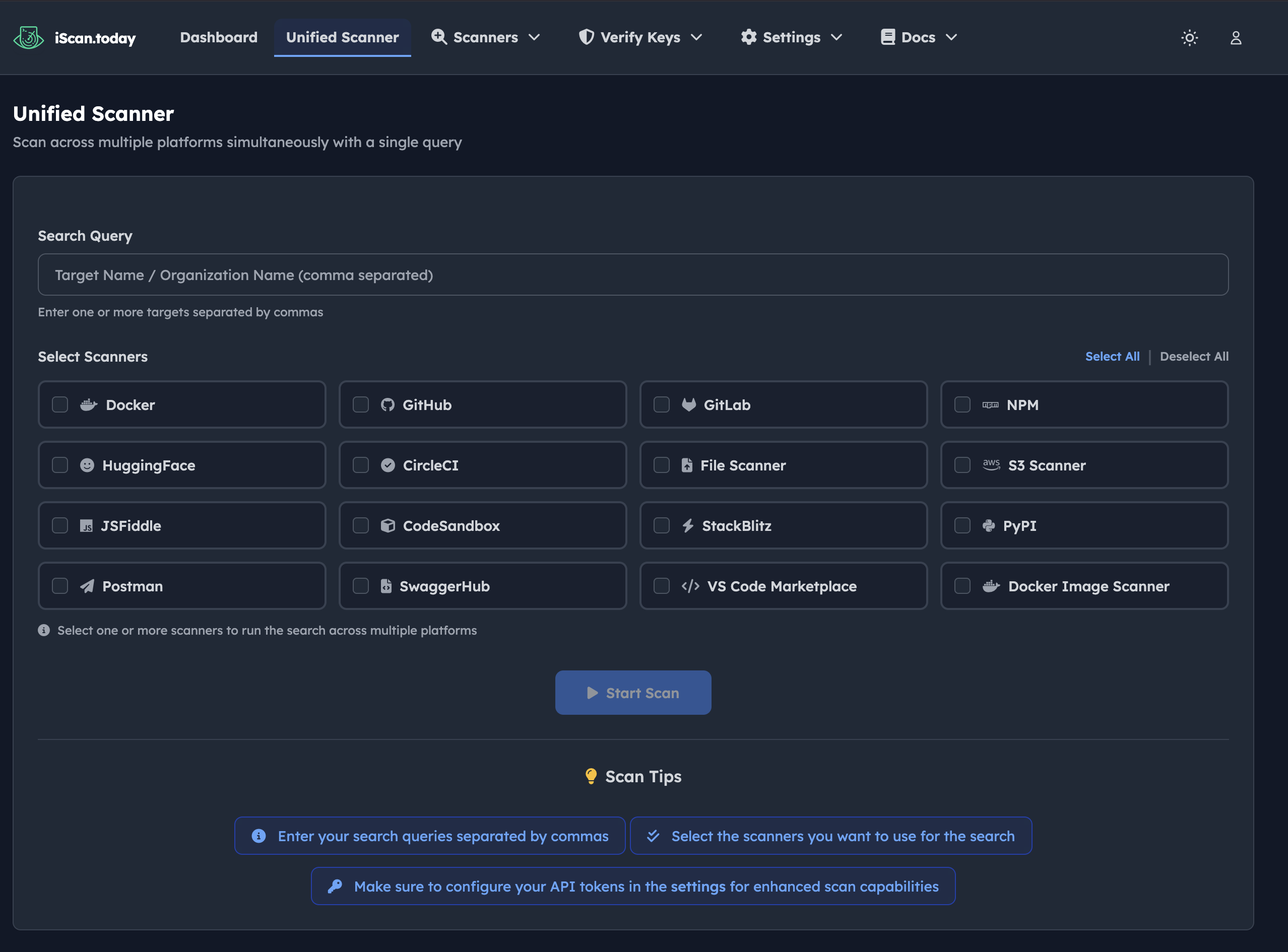The height and width of the screenshot is (952, 1288).
Task: Click the Settings gear icon
Action: pyautogui.click(x=748, y=37)
